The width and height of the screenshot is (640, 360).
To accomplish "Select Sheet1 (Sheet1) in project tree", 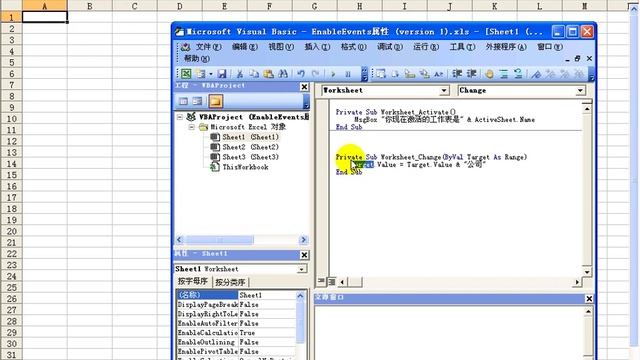I will point(244,137).
